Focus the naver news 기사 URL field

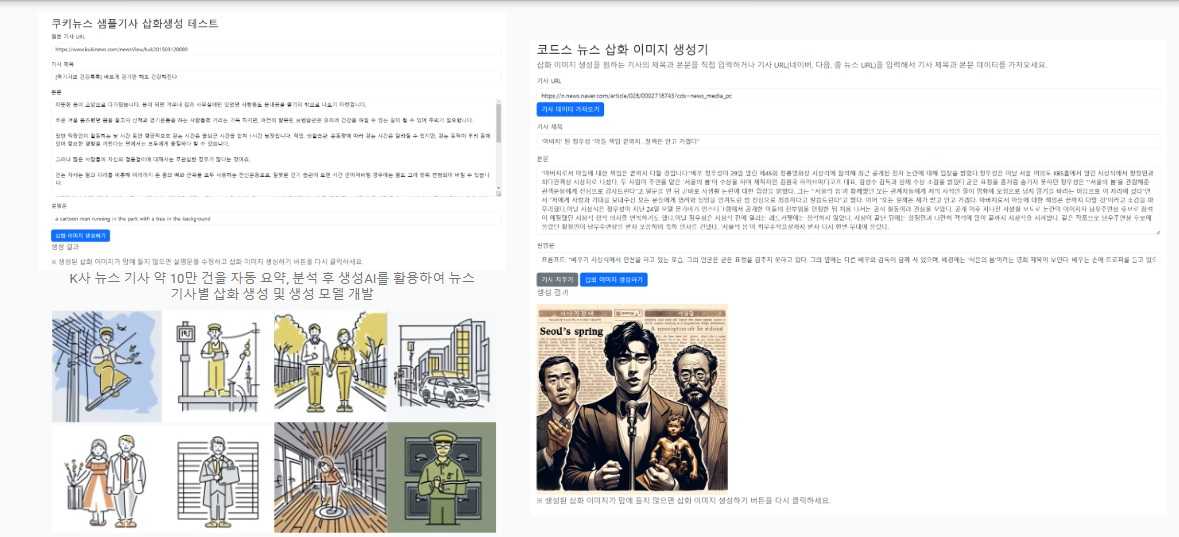[x=849, y=96]
